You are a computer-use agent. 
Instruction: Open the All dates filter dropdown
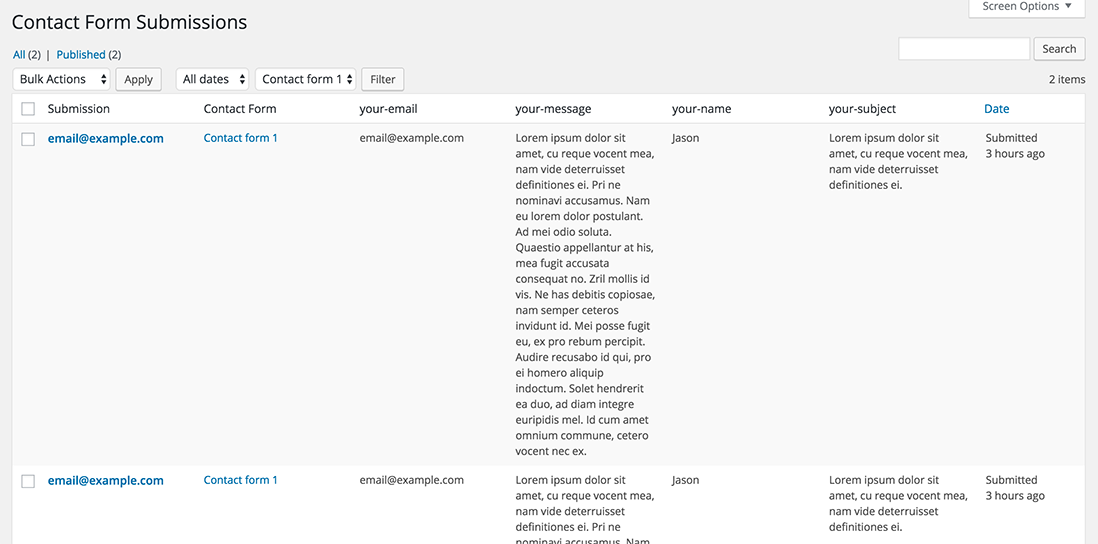pos(212,79)
